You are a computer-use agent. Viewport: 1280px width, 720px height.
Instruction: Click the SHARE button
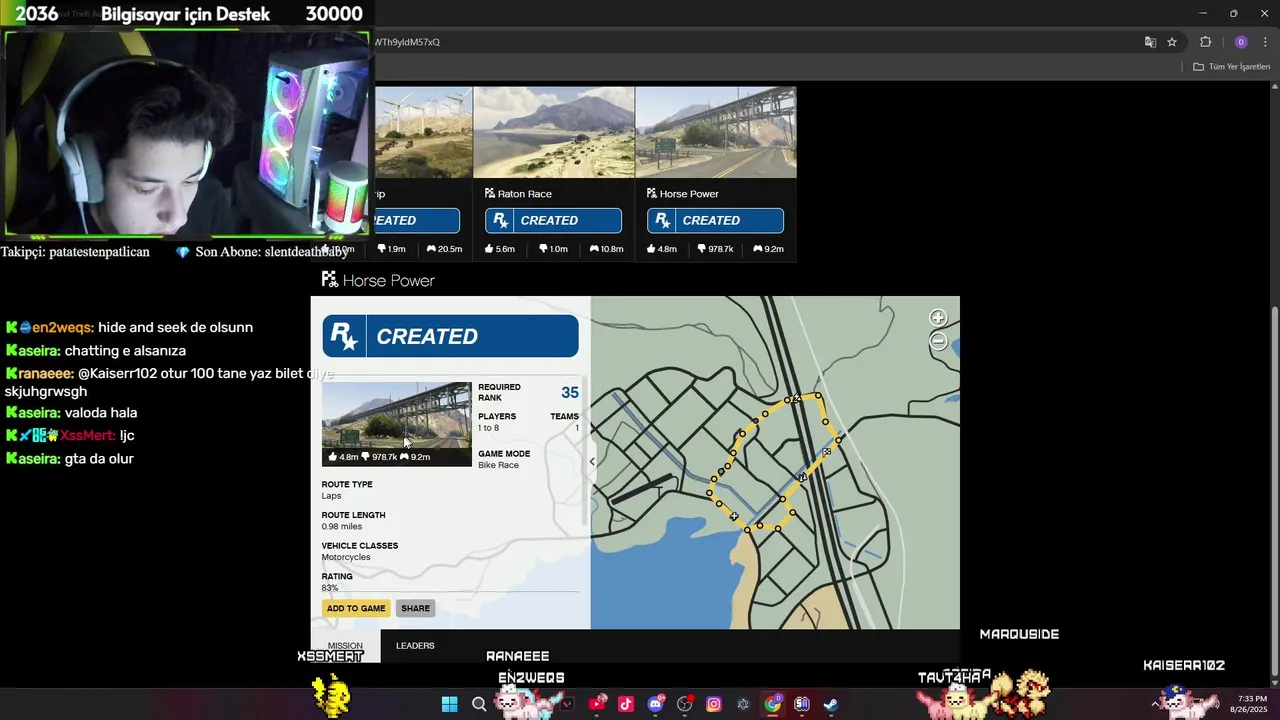pyautogui.click(x=415, y=608)
